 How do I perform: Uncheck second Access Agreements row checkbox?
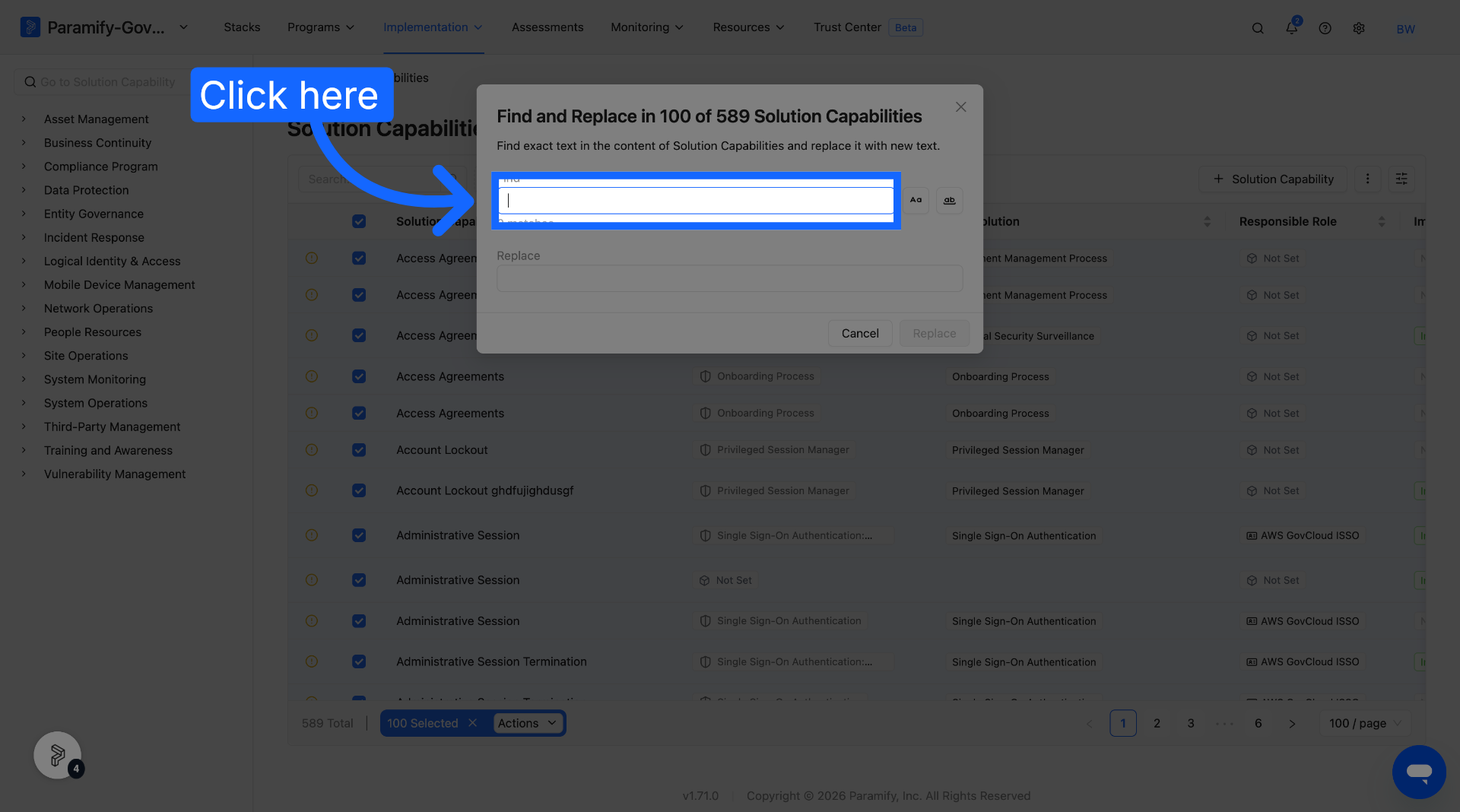359,295
